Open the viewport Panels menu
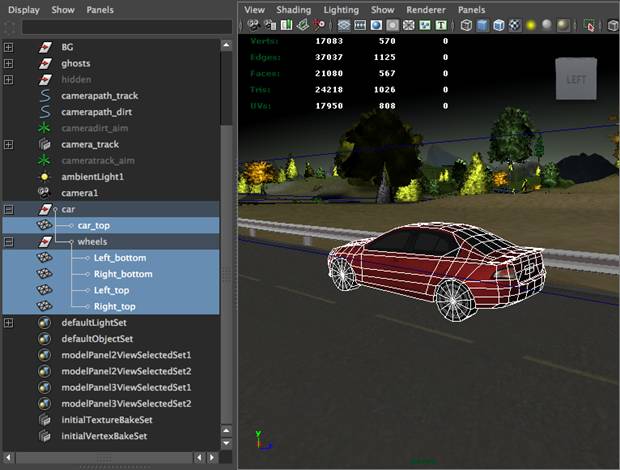The image size is (620, 470). [472, 10]
